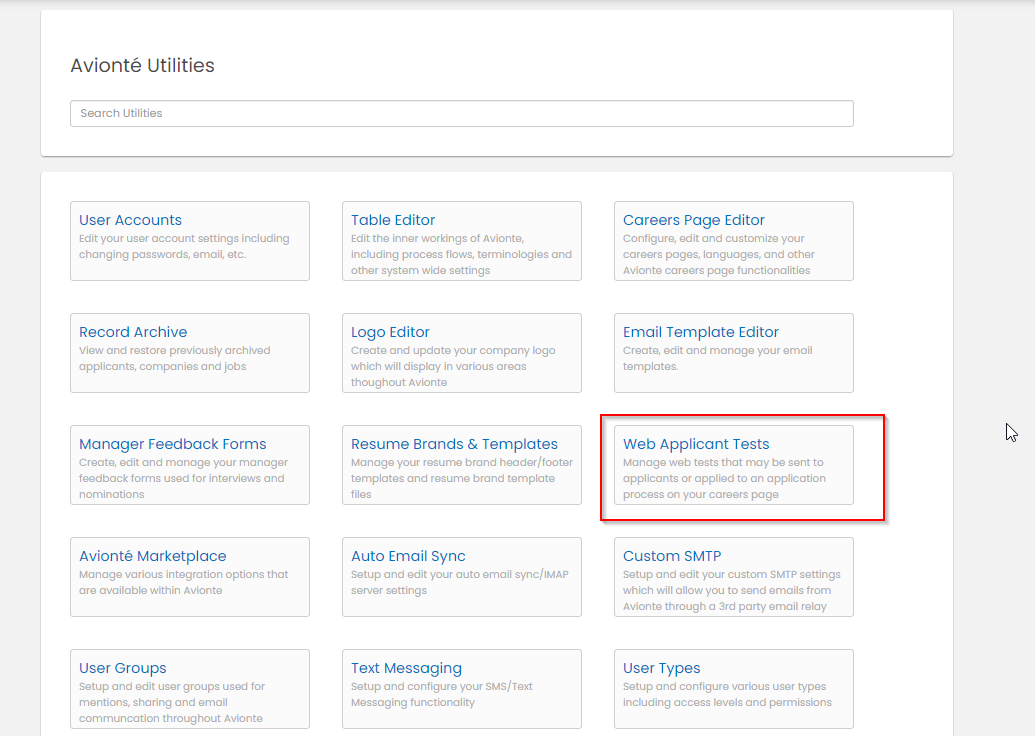
Task: Open Manager Feedback Forms
Action: pyautogui.click(x=172, y=444)
